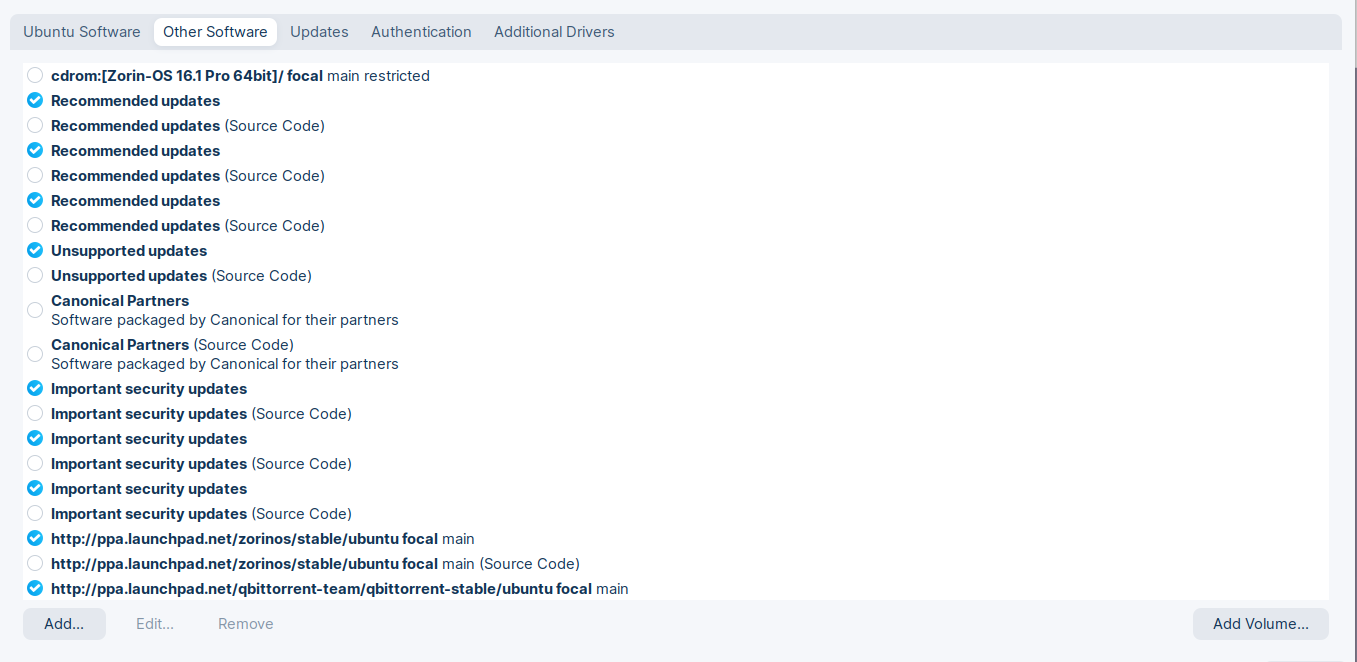The height and width of the screenshot is (662, 1357).
Task: Select the row 'cdrom:[Zorin-OS 16.1 Pro 64bit]/ focal'
Action: click(x=676, y=75)
